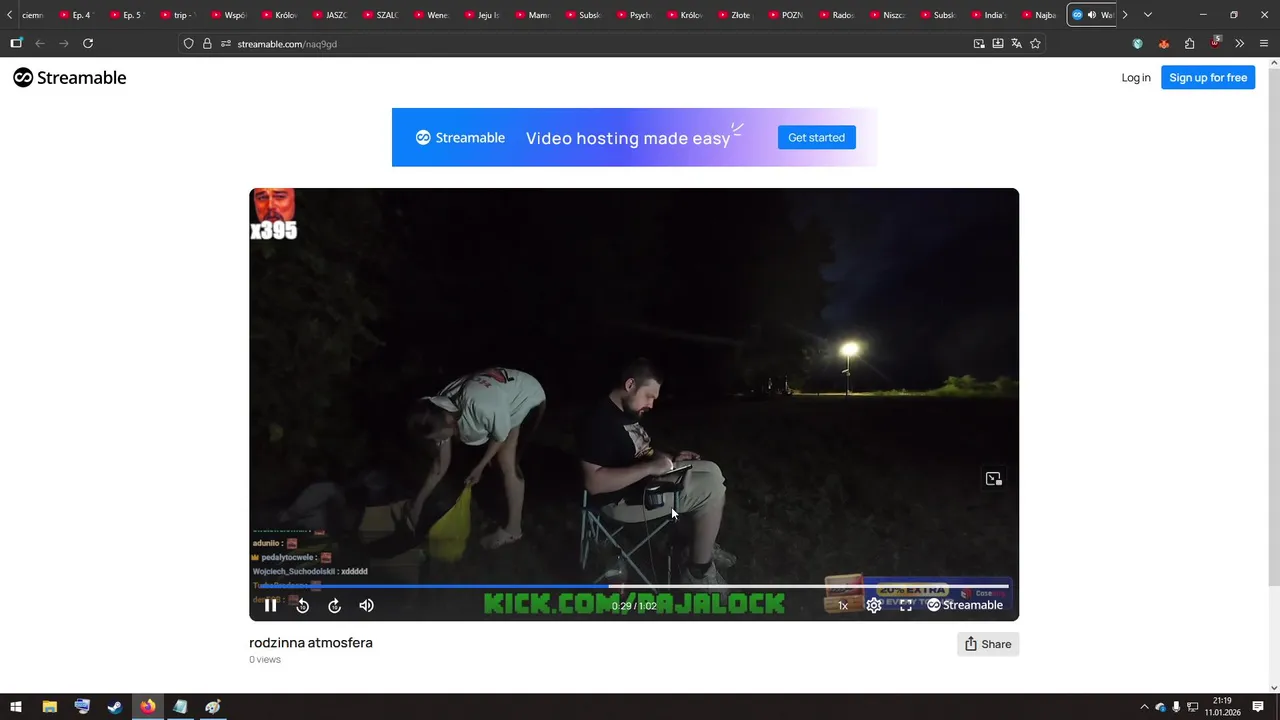
Task: Switch to the Ep. 4 tab
Action: 76,15
